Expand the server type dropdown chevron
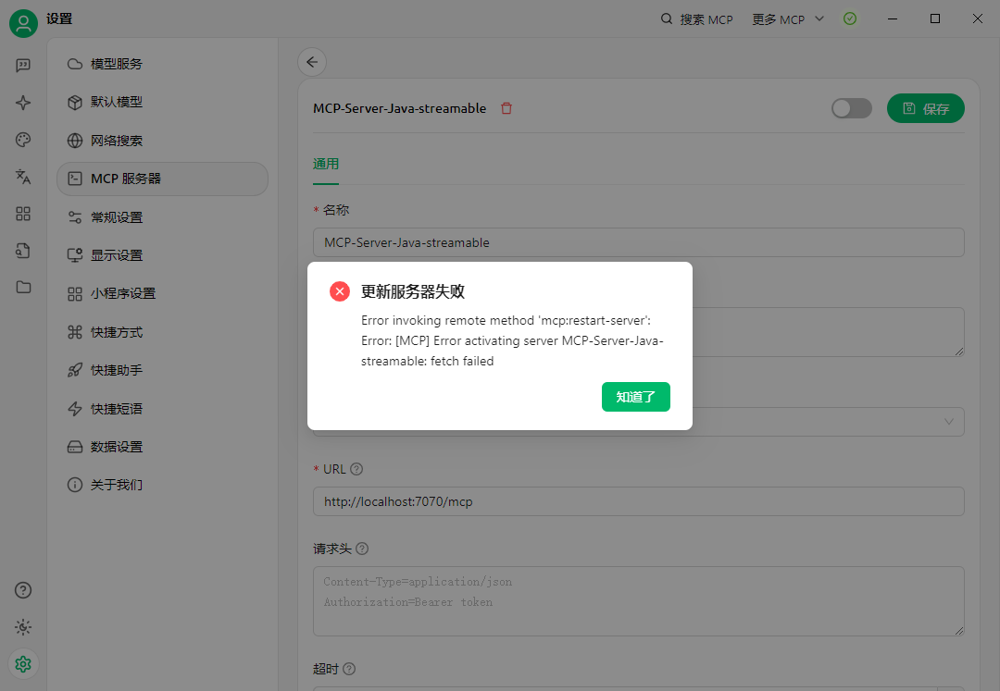The height and width of the screenshot is (691, 1000). [949, 422]
